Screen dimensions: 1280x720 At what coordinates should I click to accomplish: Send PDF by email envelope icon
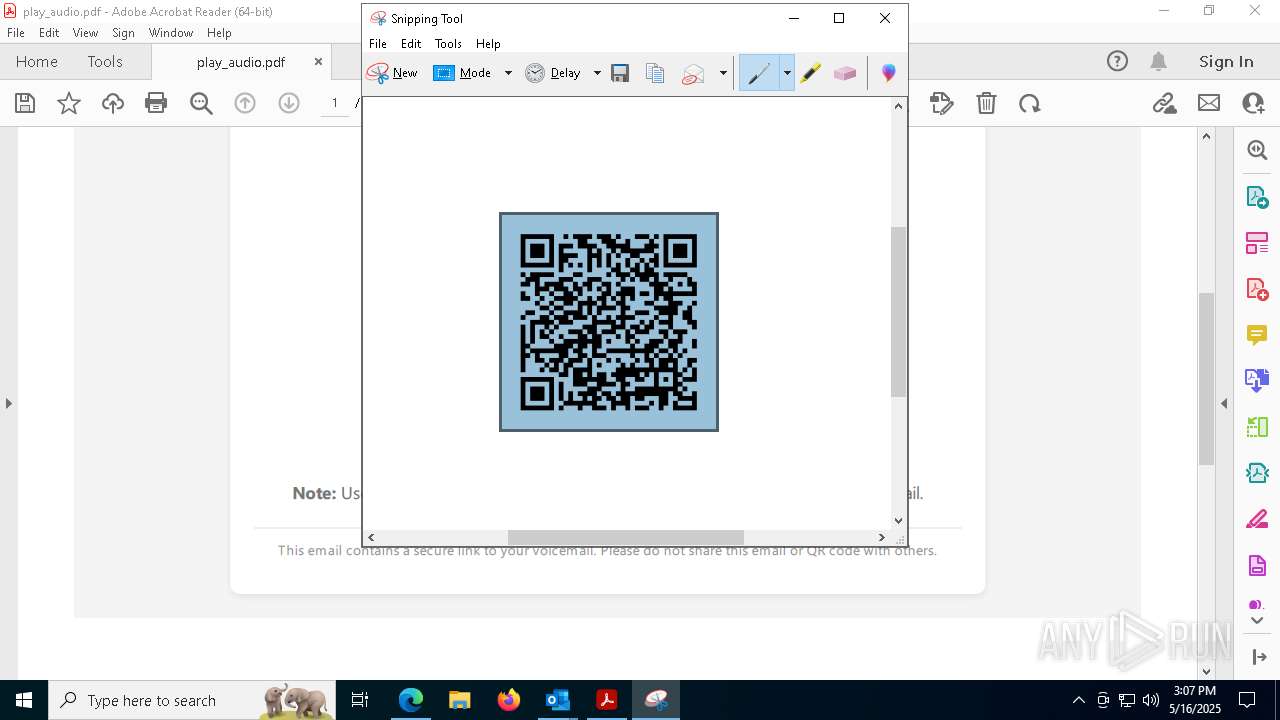[1209, 103]
